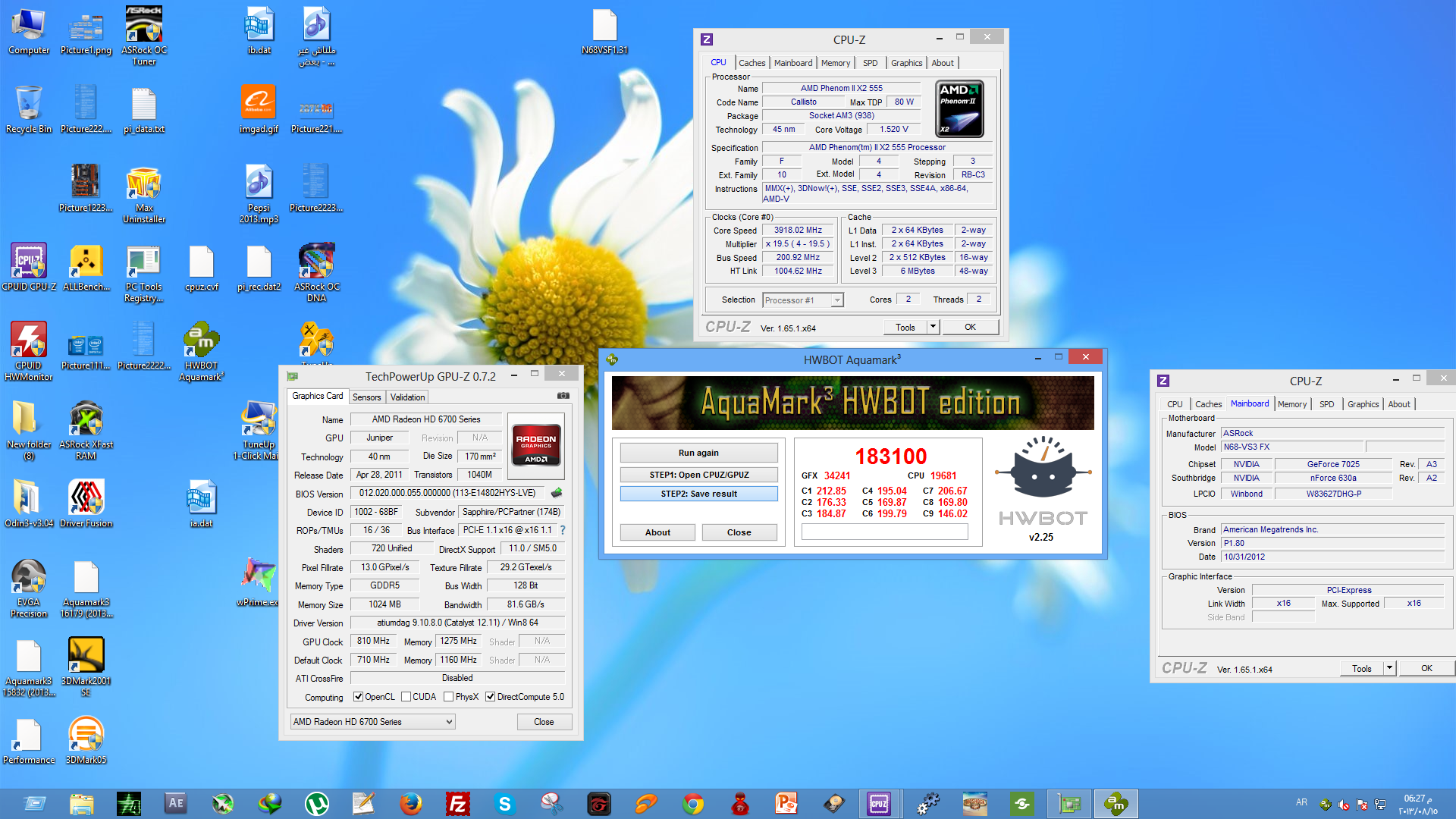This screenshot has height=819, width=1456.
Task: Click the HWBOT Aquamark taskbar button
Action: (x=1116, y=804)
